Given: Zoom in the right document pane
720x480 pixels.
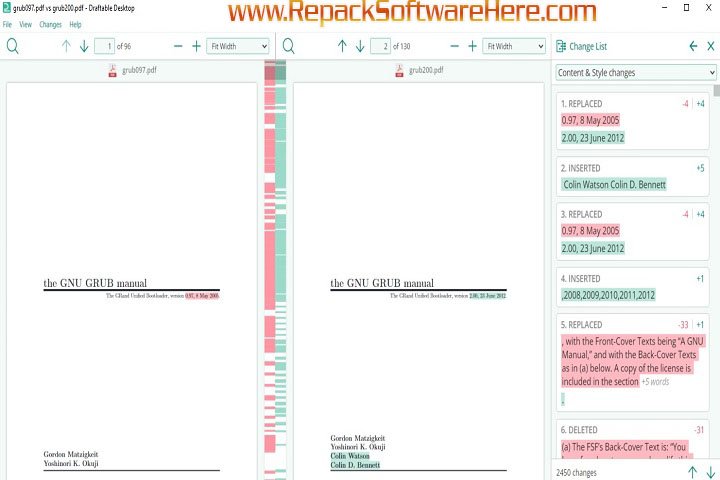Looking at the screenshot, I should pos(472,46).
